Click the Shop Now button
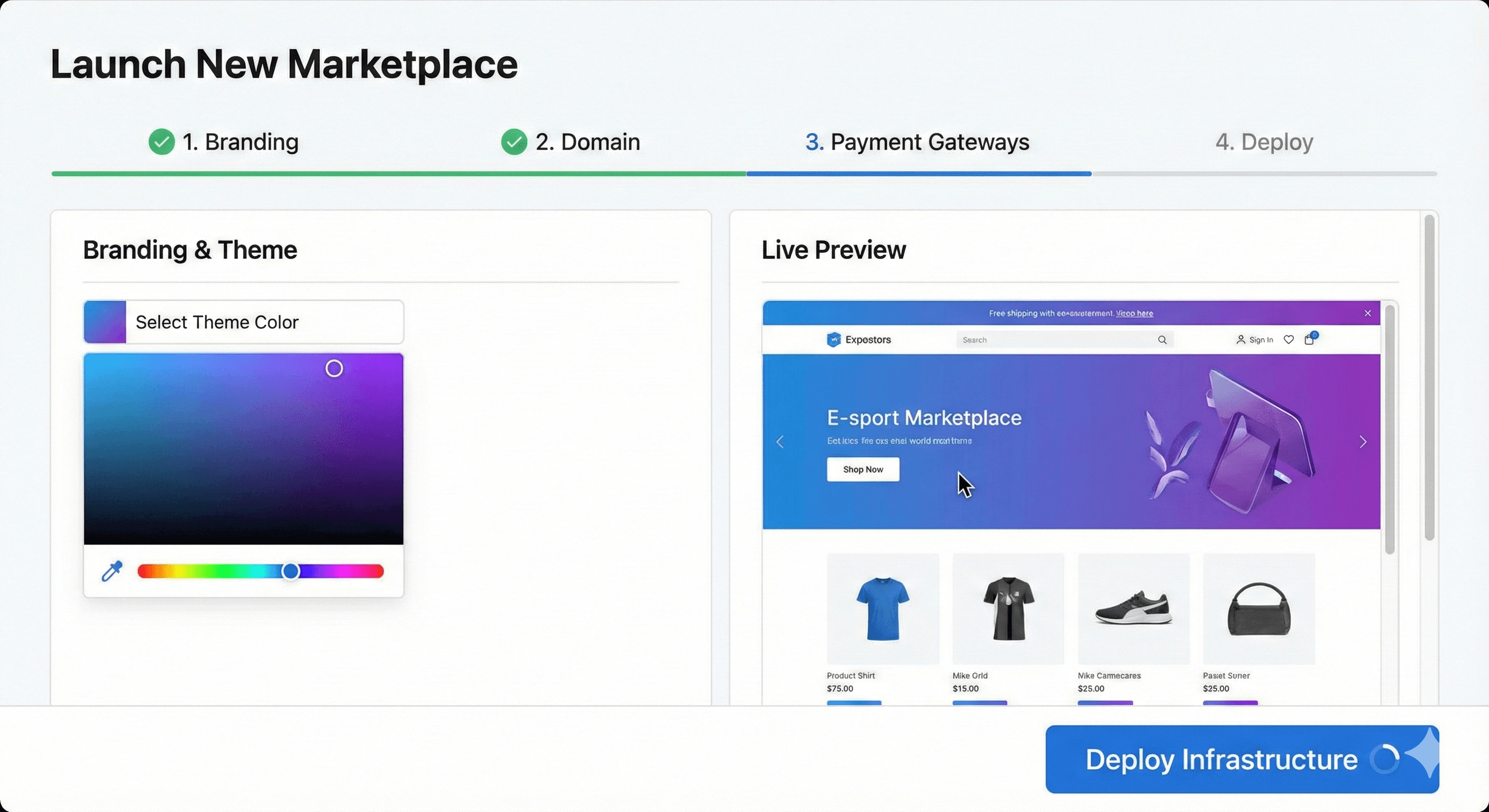The image size is (1489, 812). pos(862,469)
